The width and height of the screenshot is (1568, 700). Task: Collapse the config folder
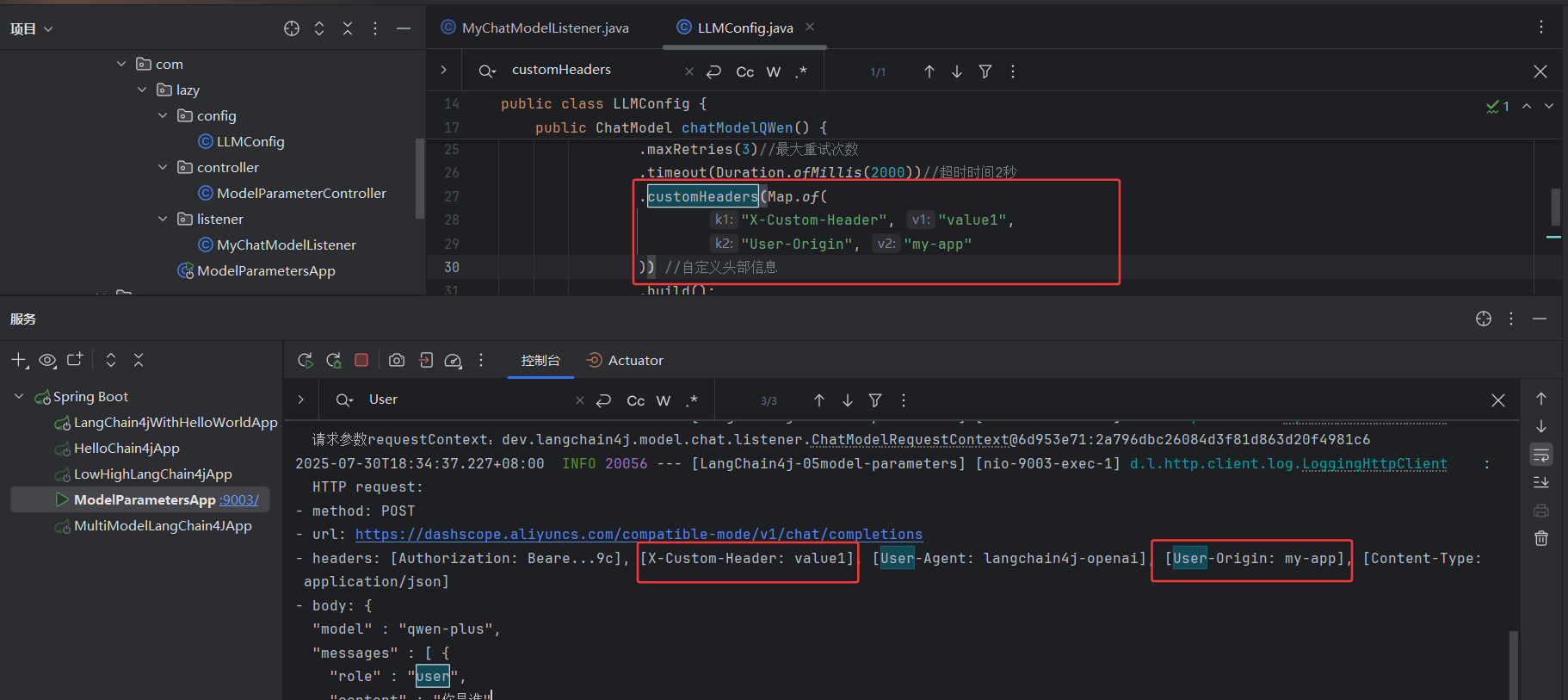pyautogui.click(x=163, y=115)
